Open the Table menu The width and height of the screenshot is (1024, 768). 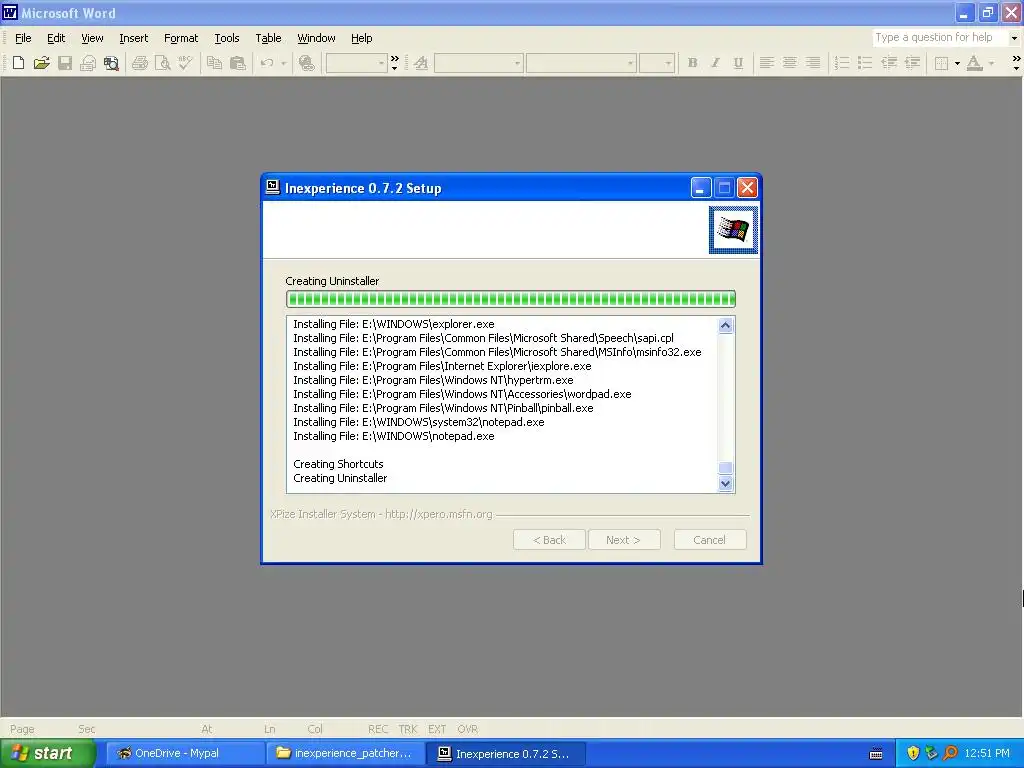[x=268, y=38]
